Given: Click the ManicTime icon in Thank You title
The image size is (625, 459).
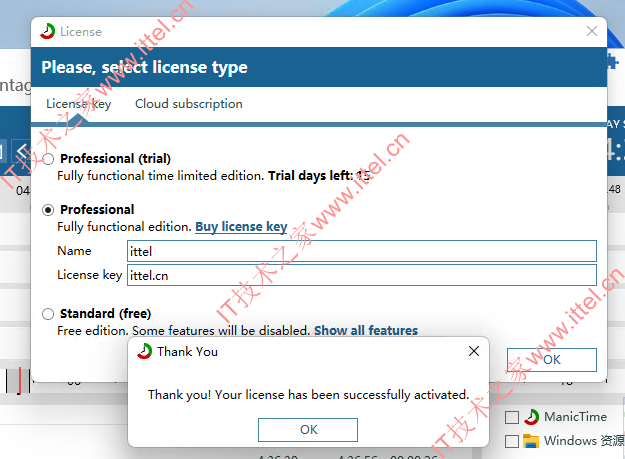Looking at the screenshot, I should click(x=144, y=351).
